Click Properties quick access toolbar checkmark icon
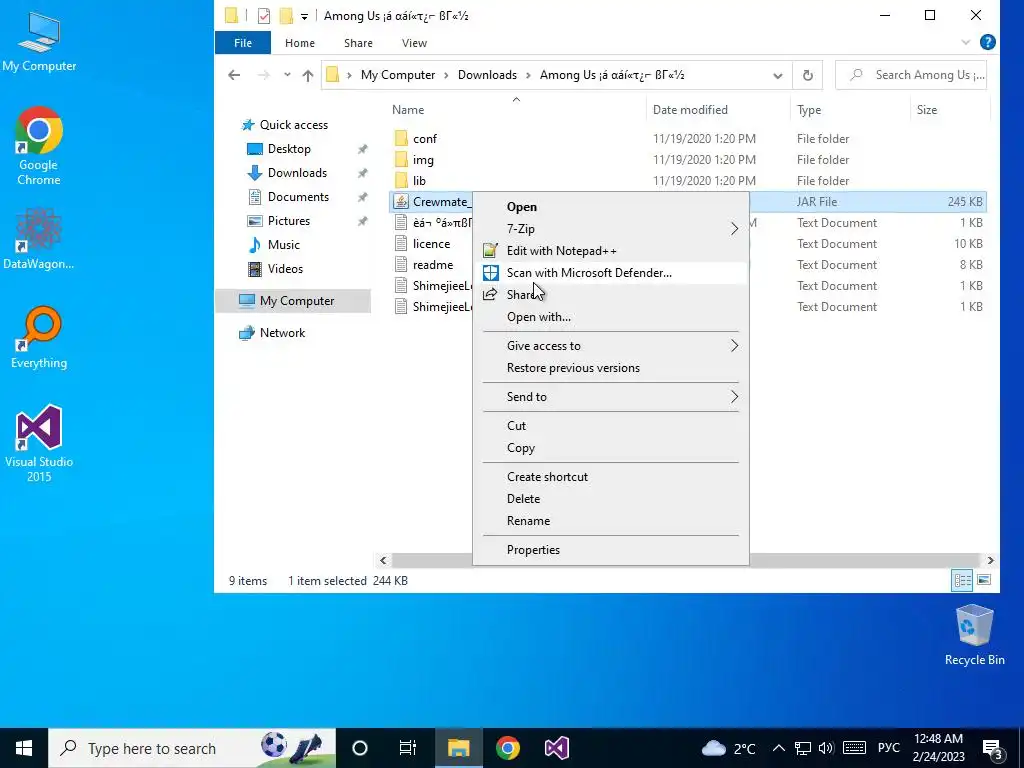The width and height of the screenshot is (1024, 768). (x=264, y=16)
